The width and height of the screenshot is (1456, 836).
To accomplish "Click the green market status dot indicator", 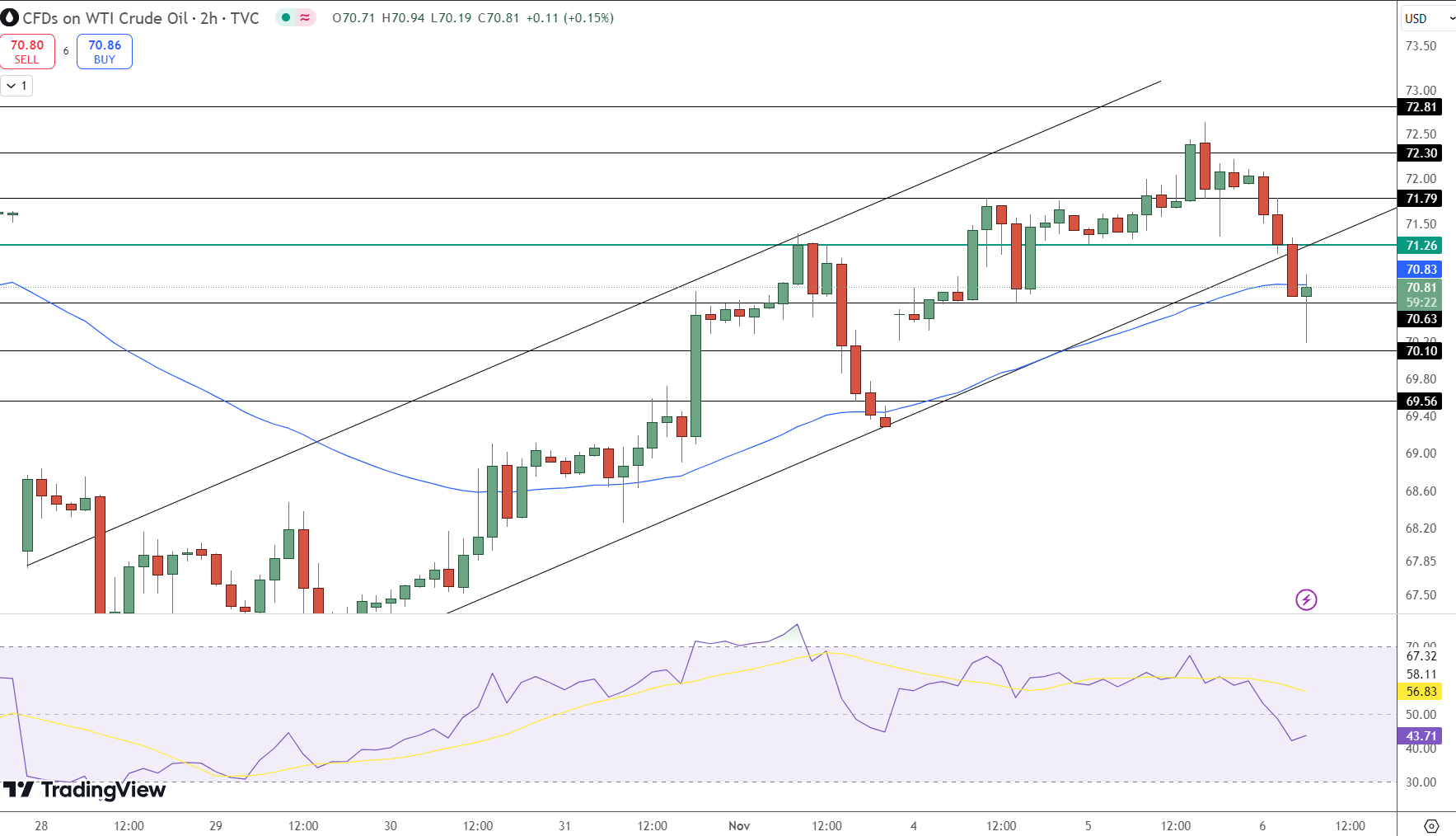I will [286, 17].
